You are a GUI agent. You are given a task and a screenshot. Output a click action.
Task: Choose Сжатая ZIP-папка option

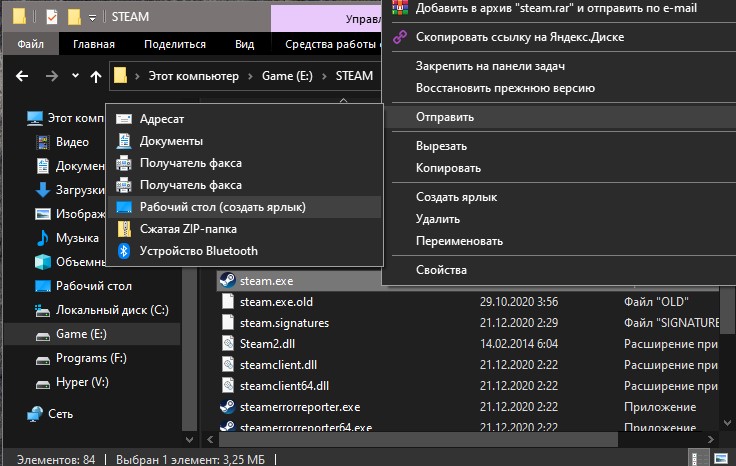(244, 229)
